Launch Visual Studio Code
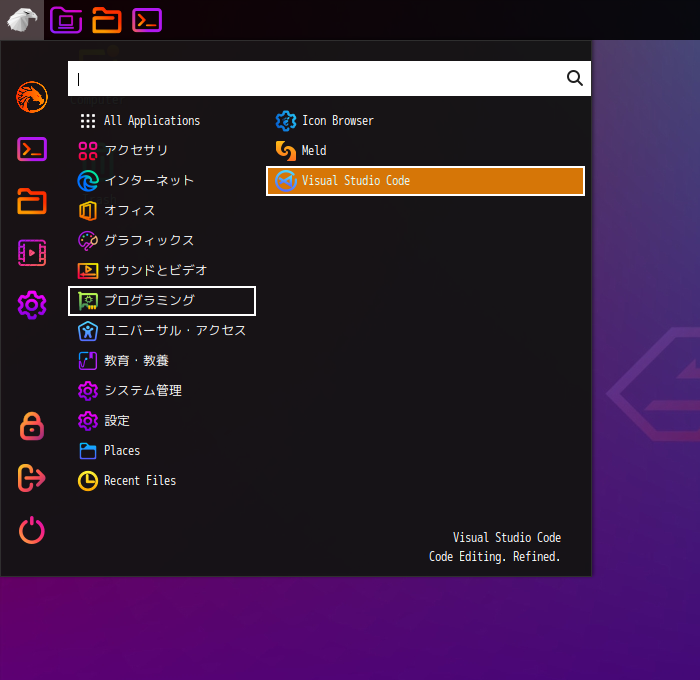This screenshot has width=700, height=680. pos(425,181)
